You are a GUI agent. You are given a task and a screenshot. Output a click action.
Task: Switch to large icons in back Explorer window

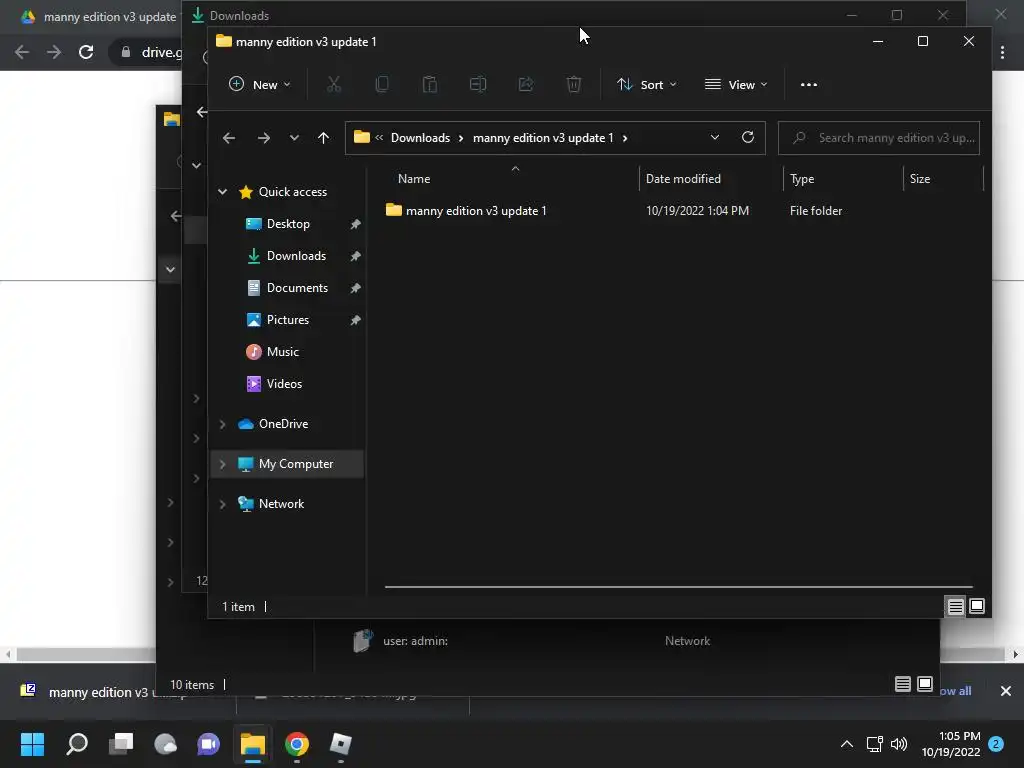(x=925, y=684)
